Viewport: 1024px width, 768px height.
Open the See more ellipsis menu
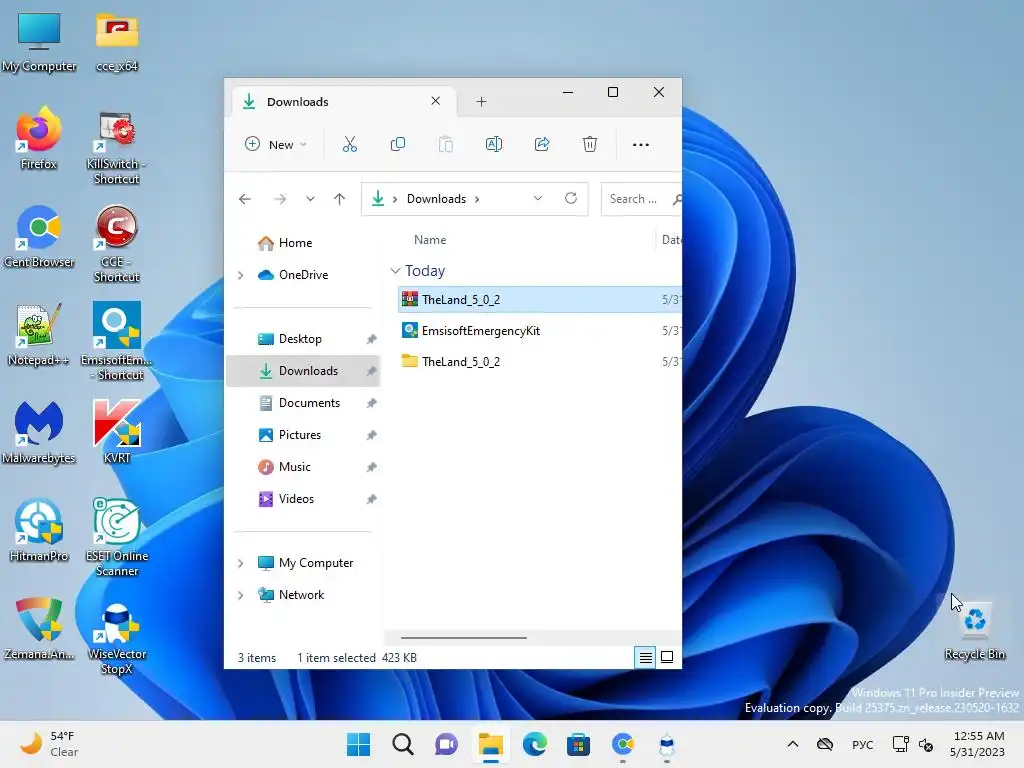641,144
